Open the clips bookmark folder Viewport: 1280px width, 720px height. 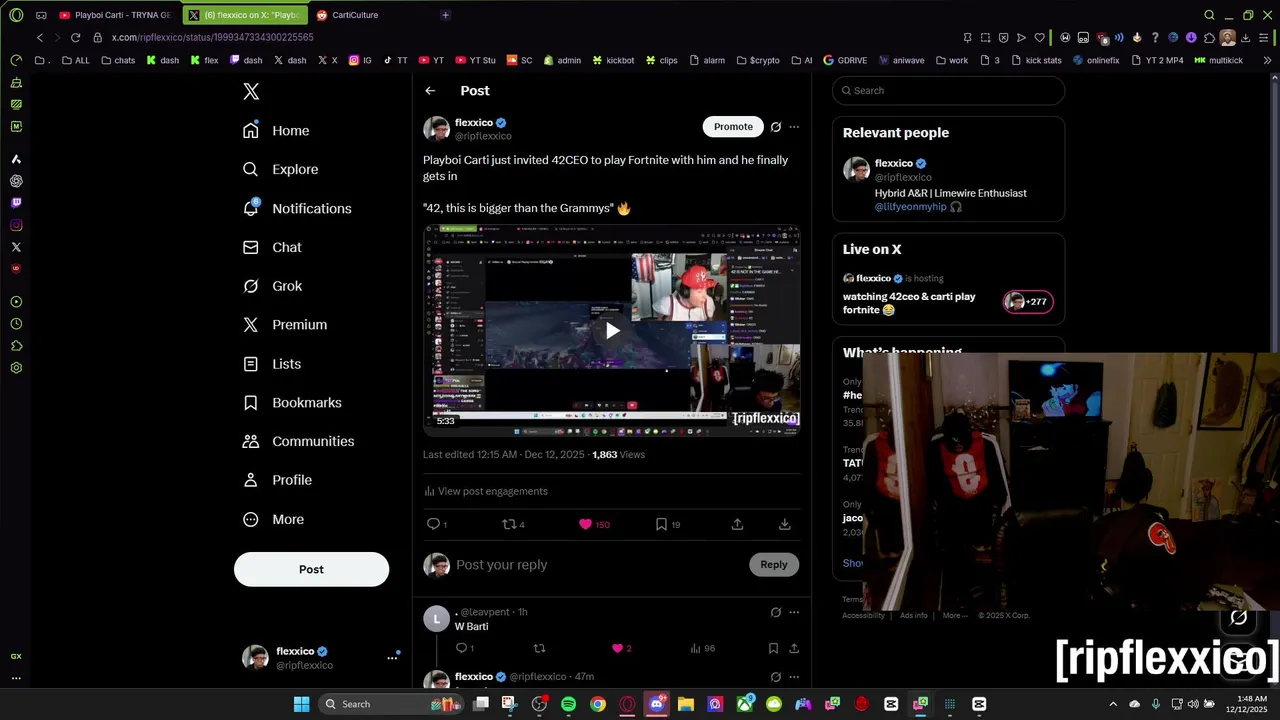(x=661, y=60)
